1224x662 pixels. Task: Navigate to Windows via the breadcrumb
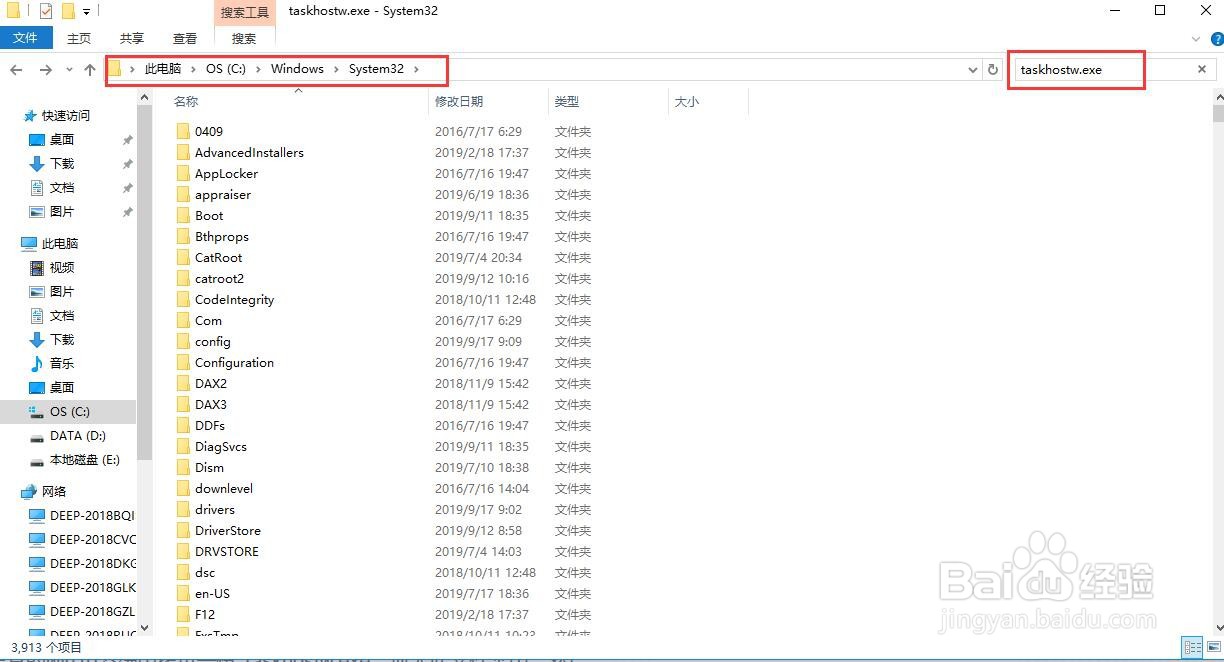click(297, 70)
